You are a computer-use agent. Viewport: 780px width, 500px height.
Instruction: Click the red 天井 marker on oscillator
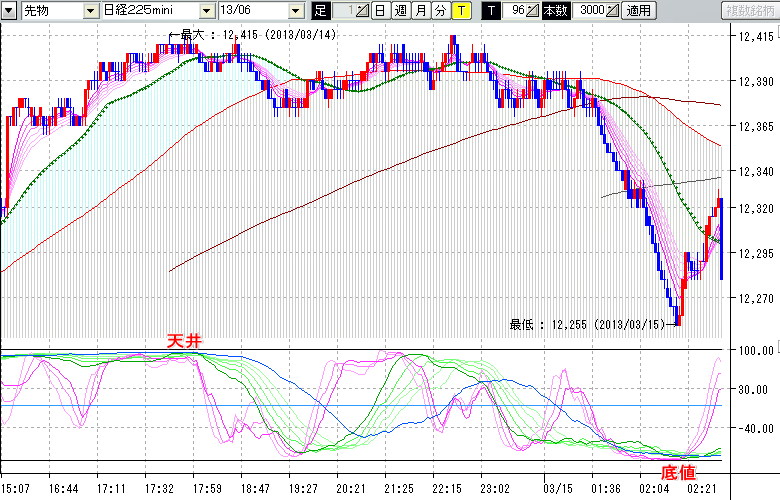(184, 342)
